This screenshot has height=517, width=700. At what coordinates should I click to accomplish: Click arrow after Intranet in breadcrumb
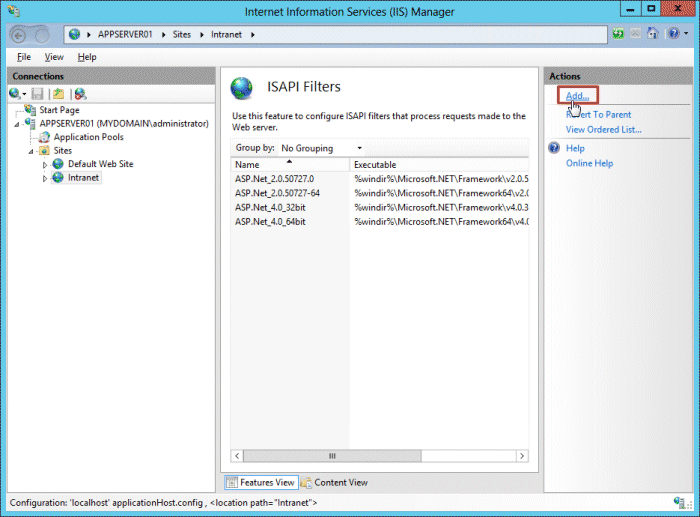253,35
